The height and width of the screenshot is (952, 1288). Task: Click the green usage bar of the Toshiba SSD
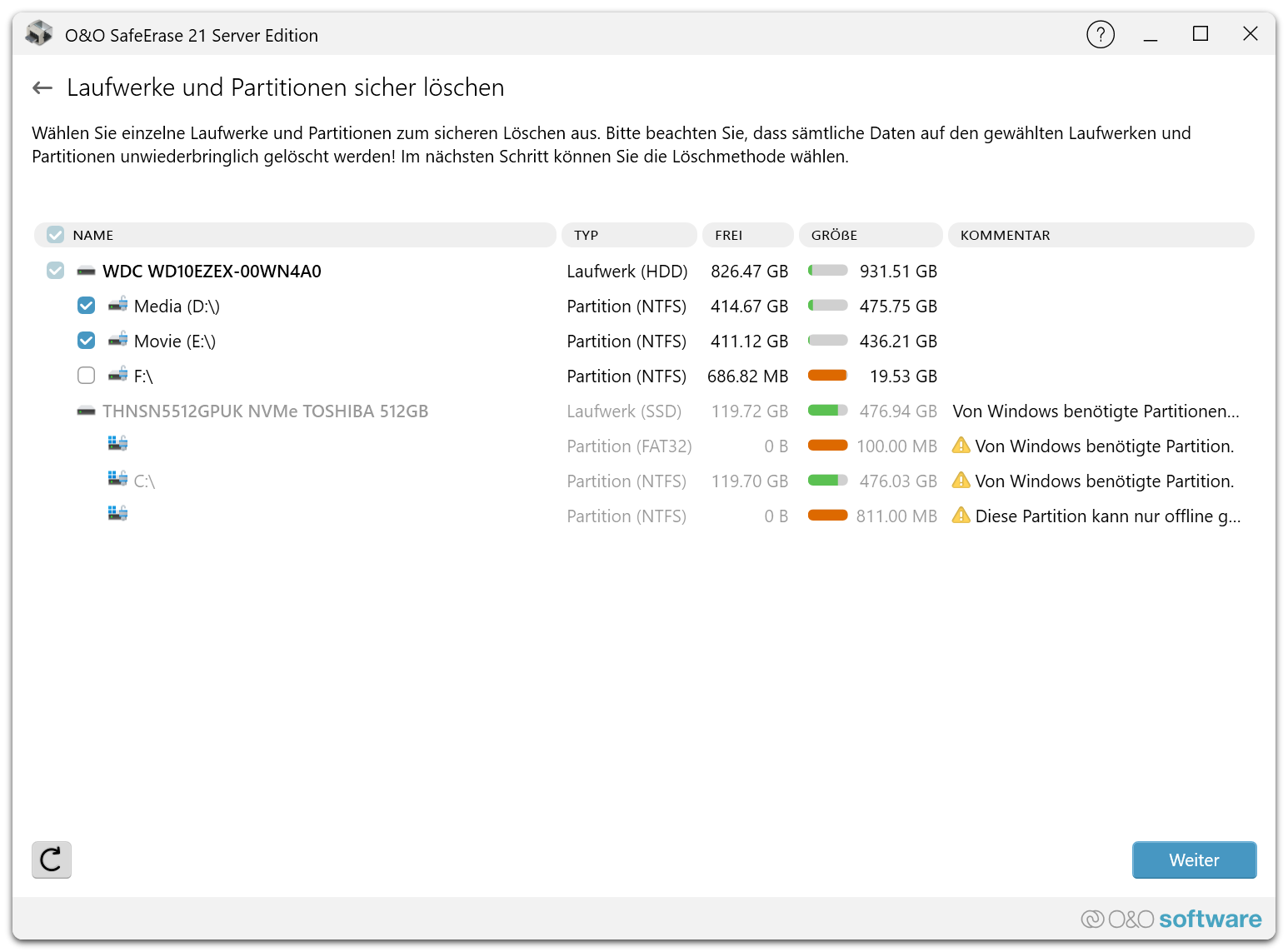point(828,411)
